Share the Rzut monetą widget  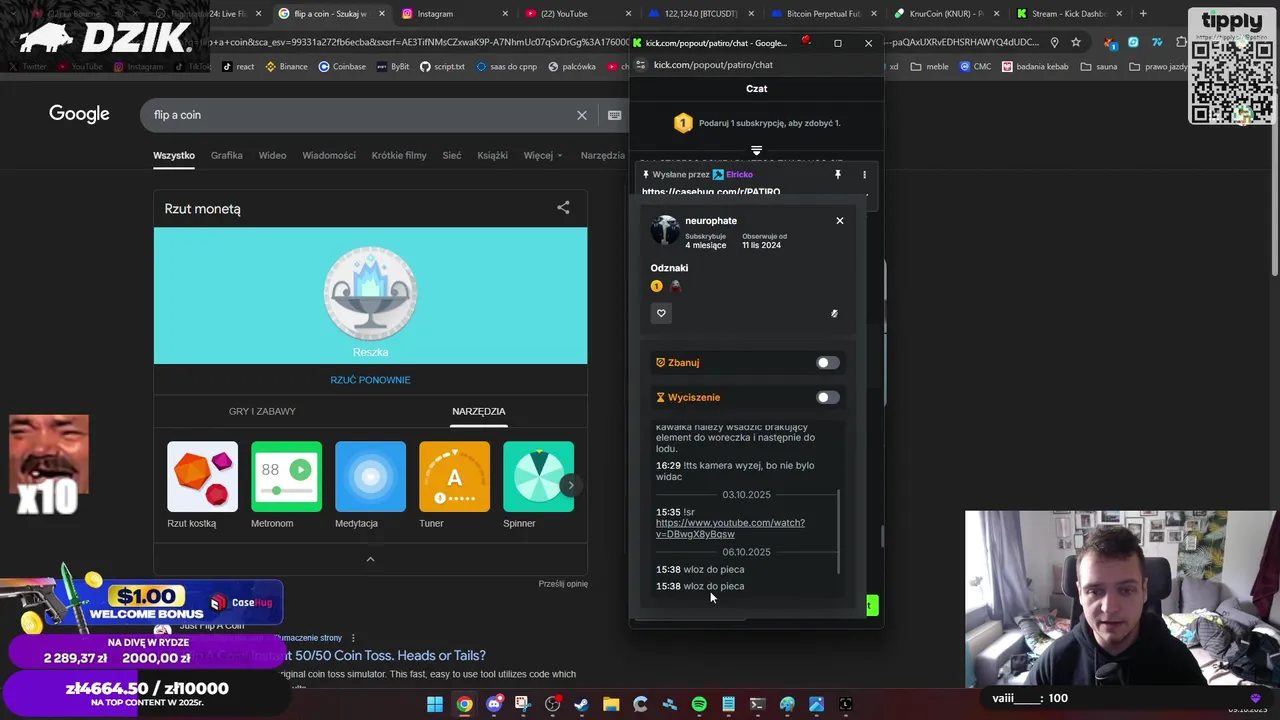point(563,208)
